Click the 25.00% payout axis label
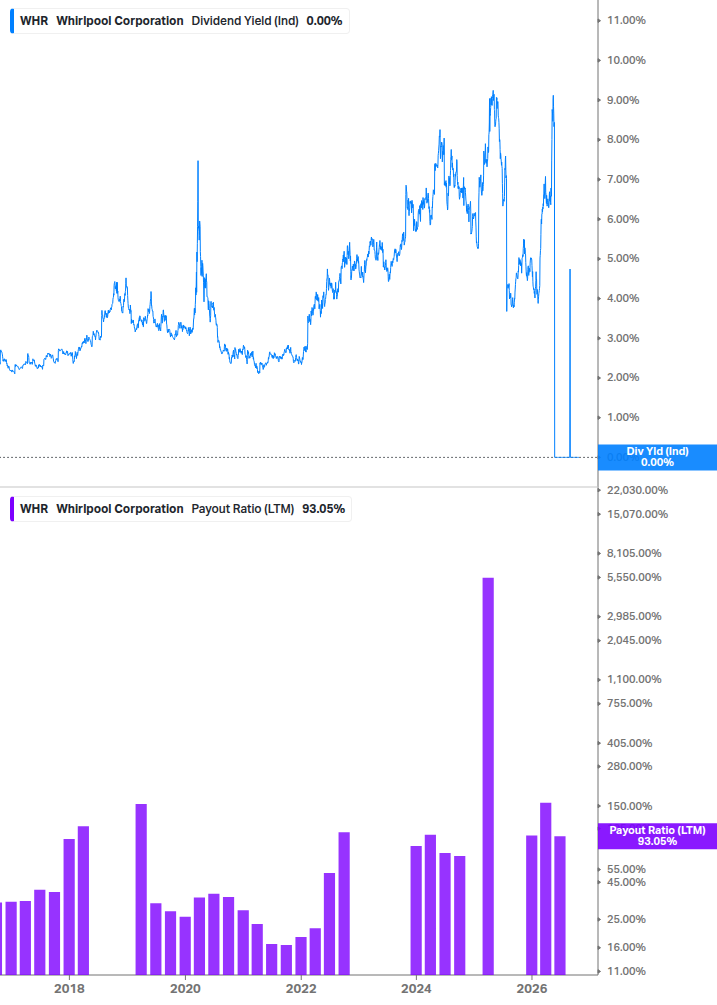This screenshot has height=1005, width=717. coord(626,920)
